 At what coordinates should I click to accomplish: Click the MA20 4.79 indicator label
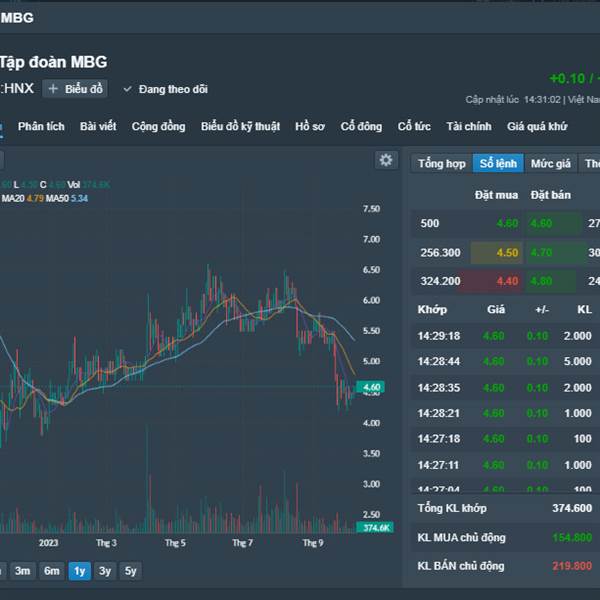[x=23, y=198]
